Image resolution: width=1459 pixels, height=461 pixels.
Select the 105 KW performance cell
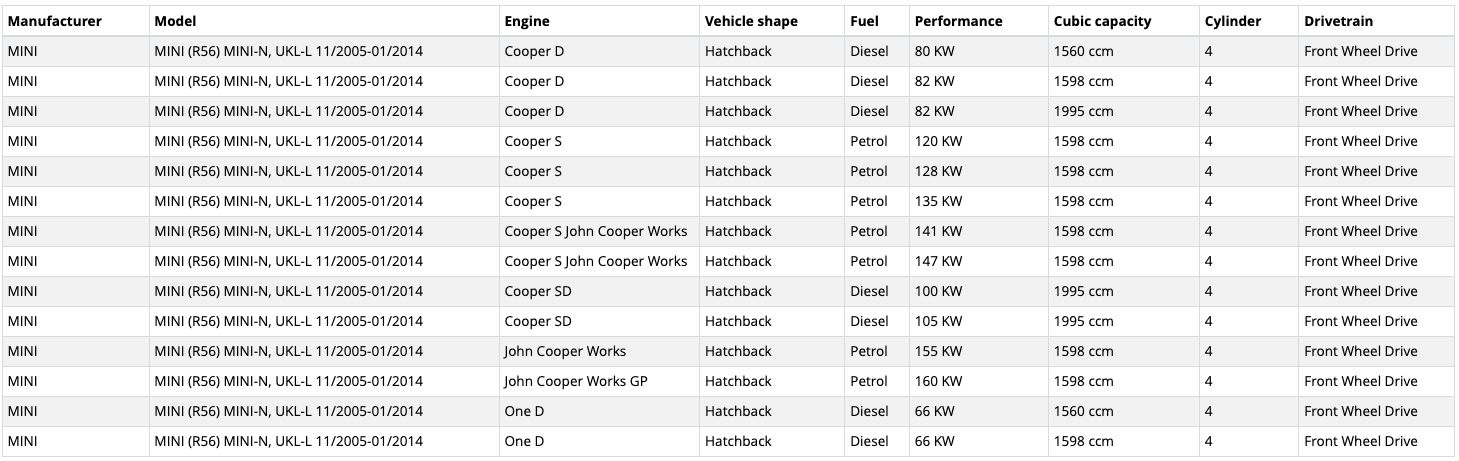click(938, 321)
